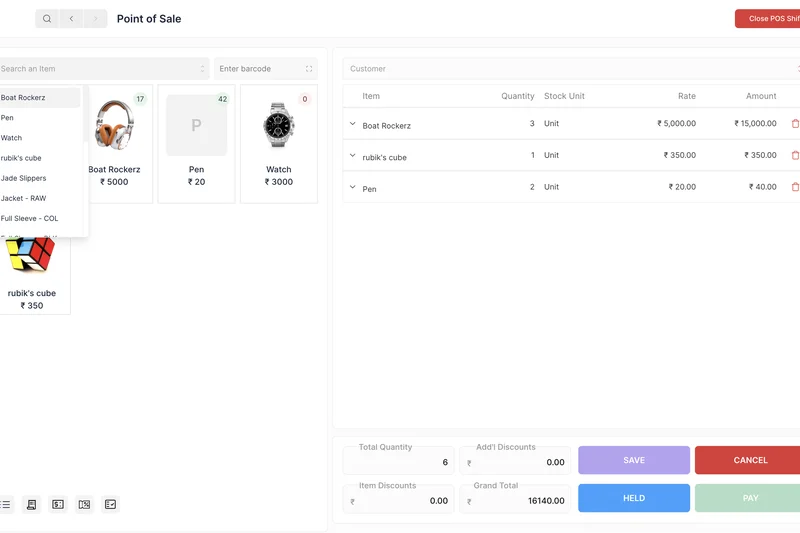Click the search magnifier icon in header
Screen dimensions: 800x533
pyautogui.click(x=46, y=19)
